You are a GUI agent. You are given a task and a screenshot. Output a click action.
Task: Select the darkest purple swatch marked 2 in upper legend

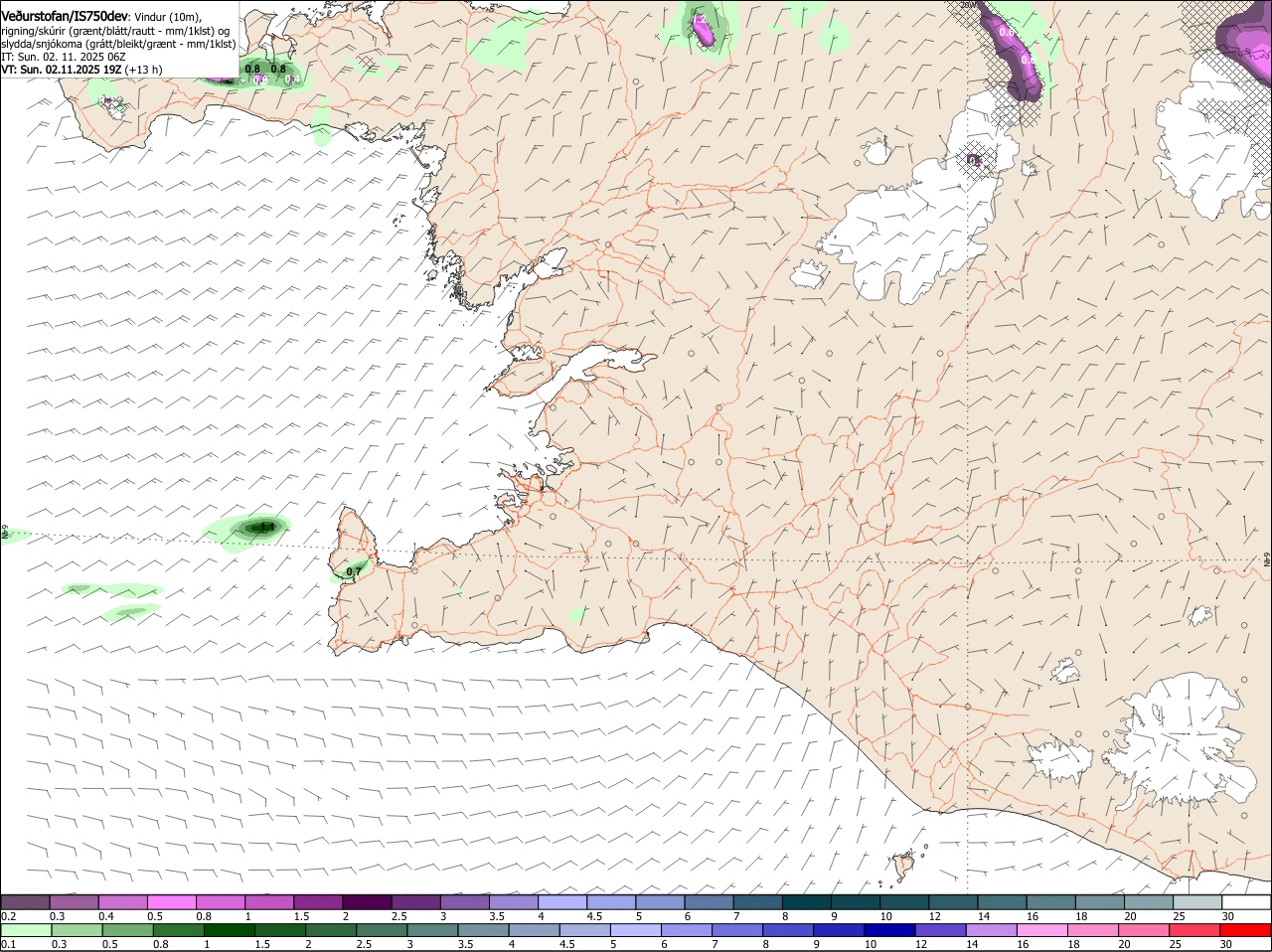tap(367, 902)
